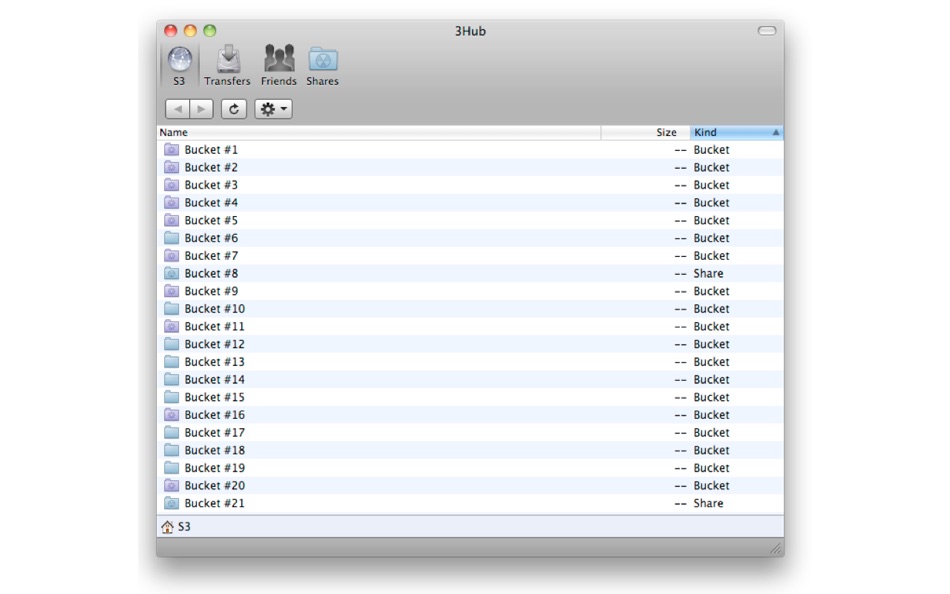Toggle toolbar with the pill button

tap(767, 31)
